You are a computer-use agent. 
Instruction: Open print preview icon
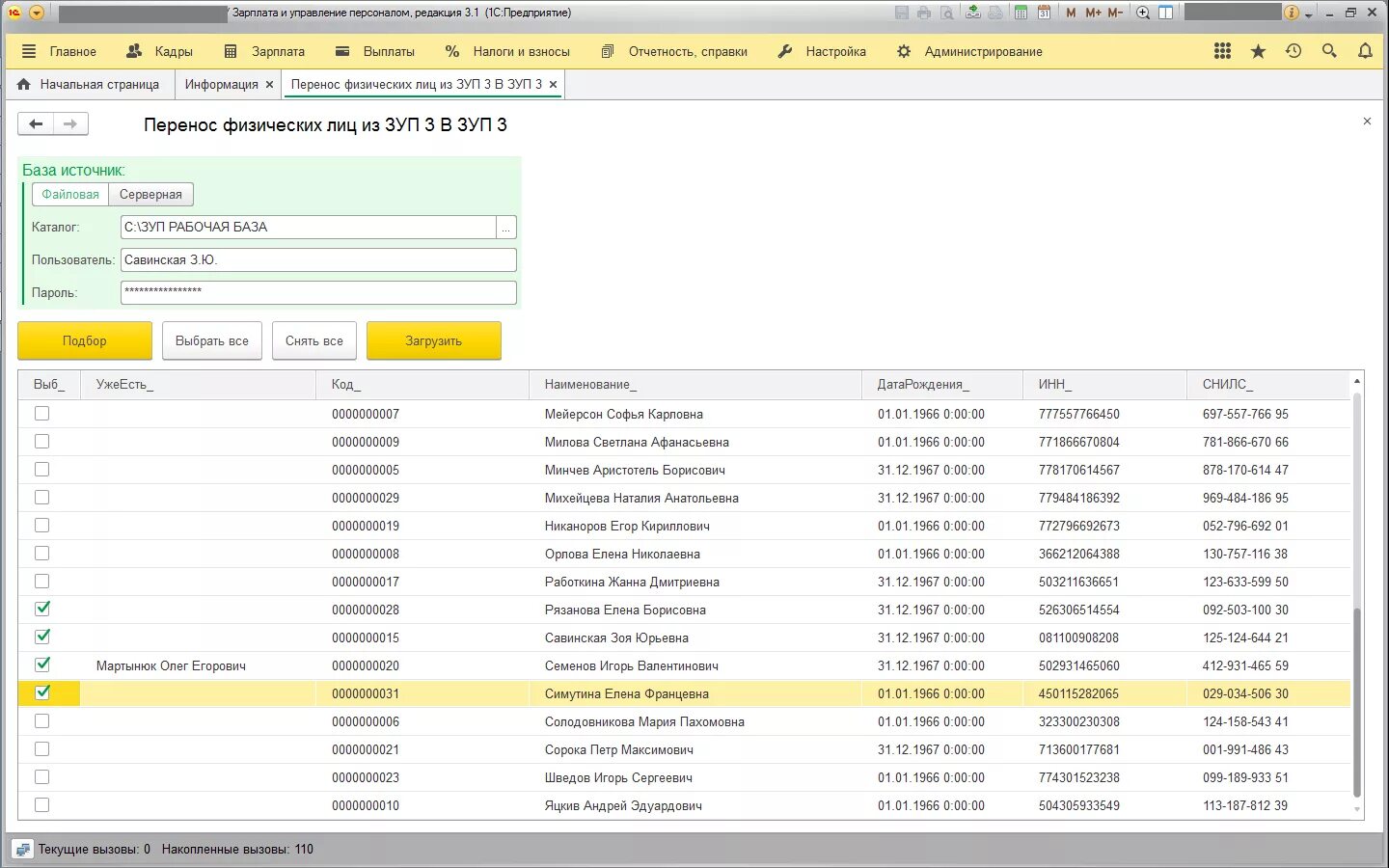(x=947, y=13)
